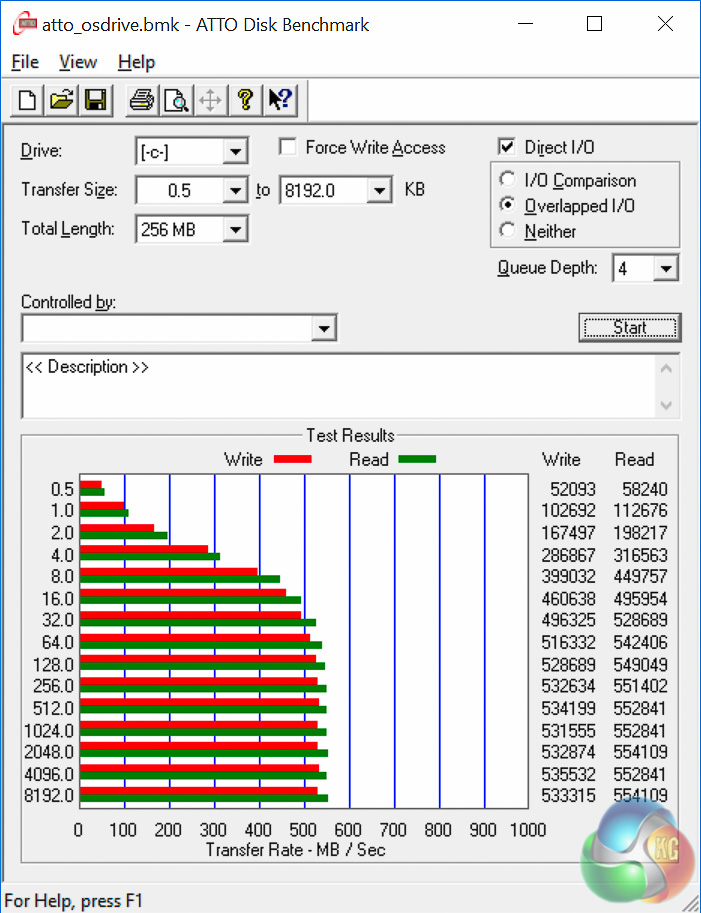The width and height of the screenshot is (701, 913).
Task: Expand Transfer Size maximum 8192.0 dropdown
Action: tap(379, 190)
